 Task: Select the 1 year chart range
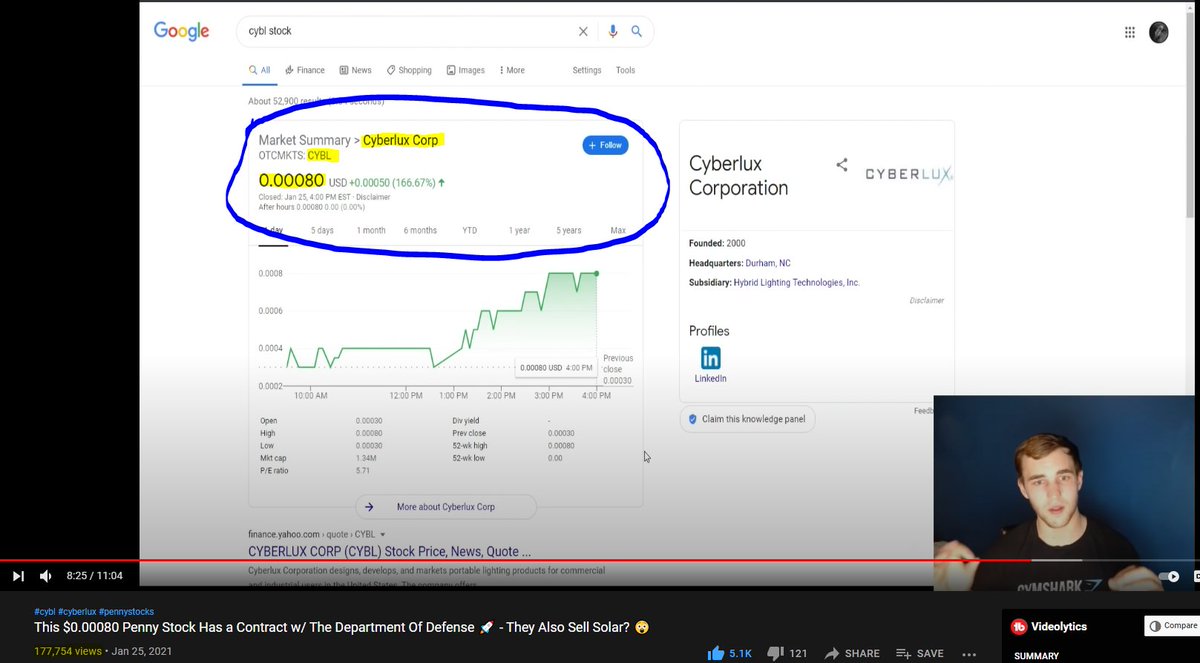click(519, 230)
